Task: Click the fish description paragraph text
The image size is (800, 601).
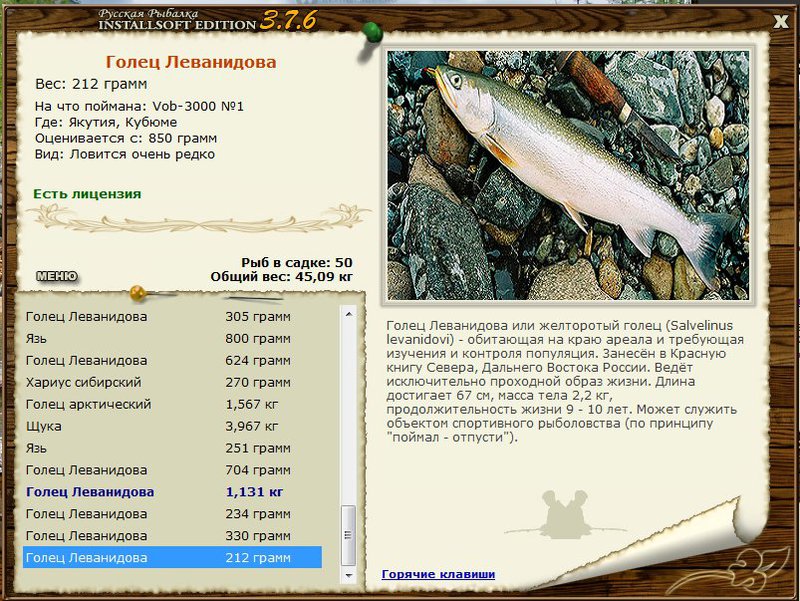Action: 565,381
